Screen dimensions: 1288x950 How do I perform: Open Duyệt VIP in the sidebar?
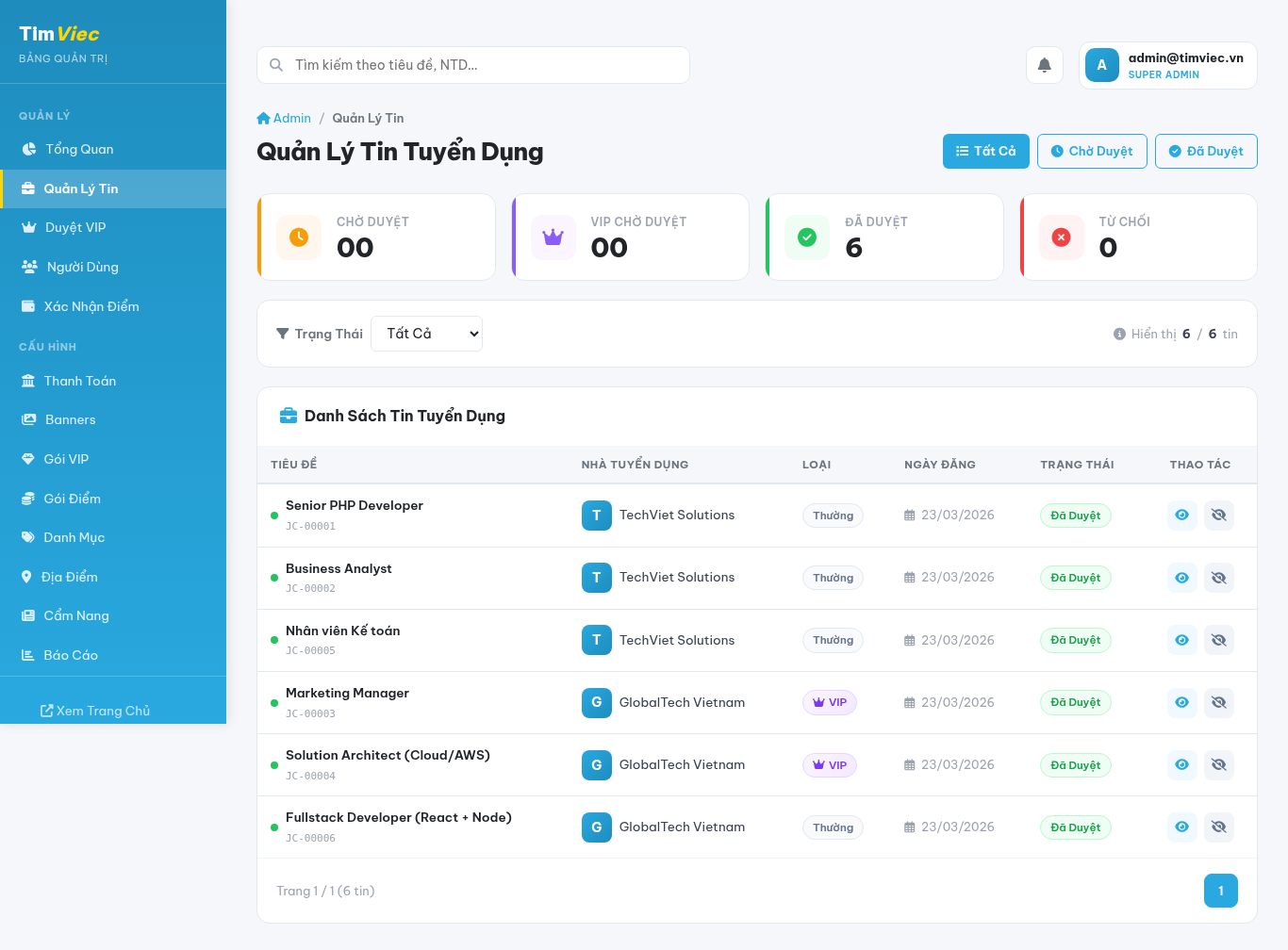(75, 227)
